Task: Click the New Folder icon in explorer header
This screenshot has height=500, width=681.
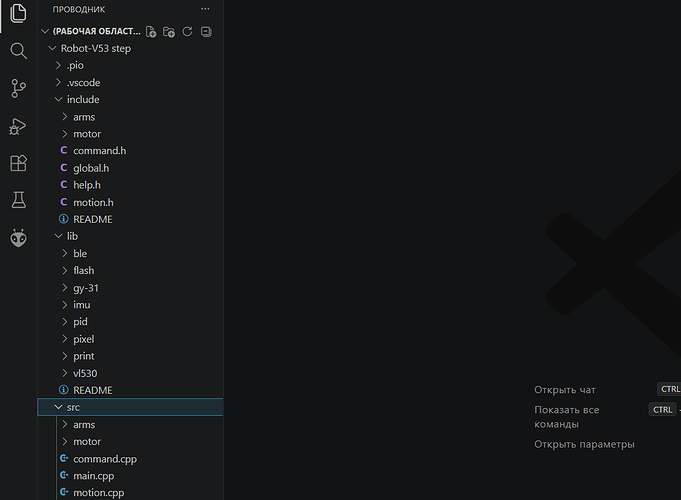Action: tap(169, 32)
